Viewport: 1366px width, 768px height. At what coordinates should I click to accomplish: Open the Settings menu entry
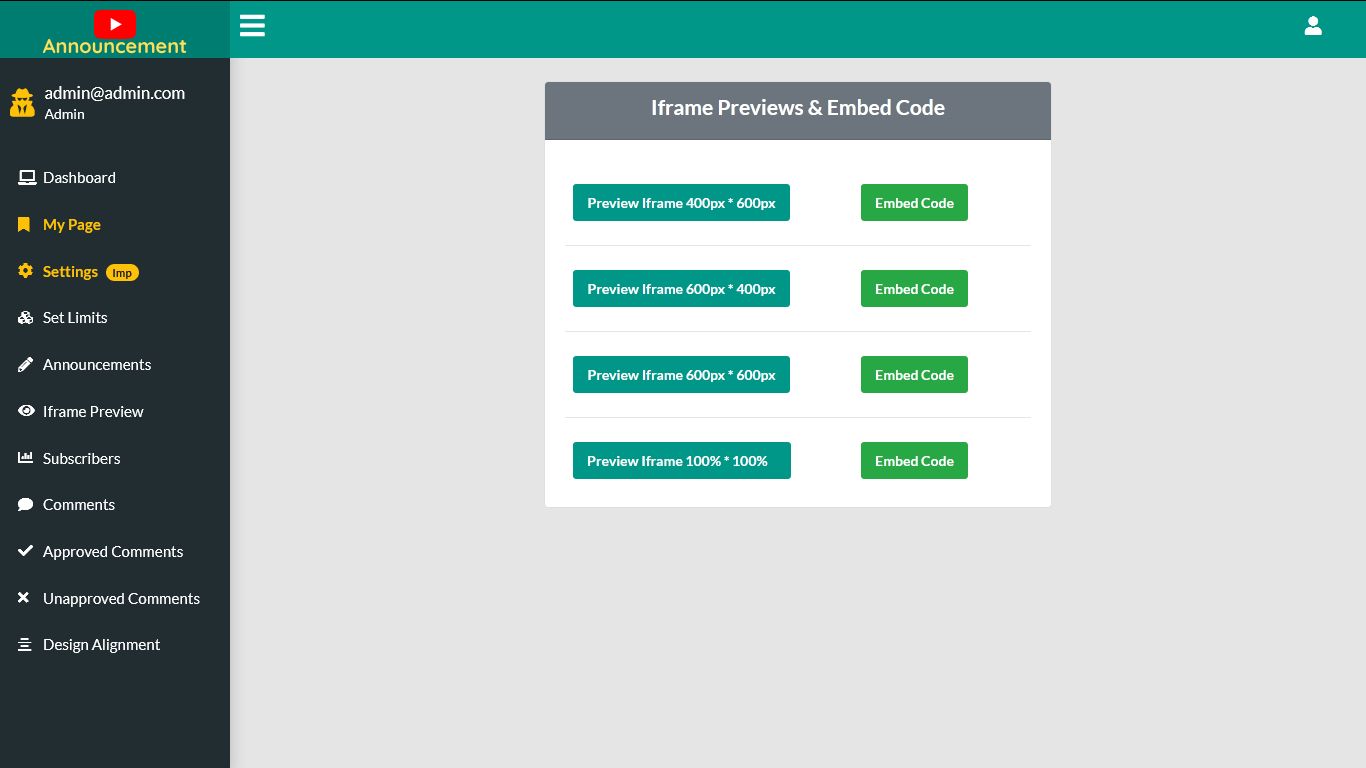70,271
